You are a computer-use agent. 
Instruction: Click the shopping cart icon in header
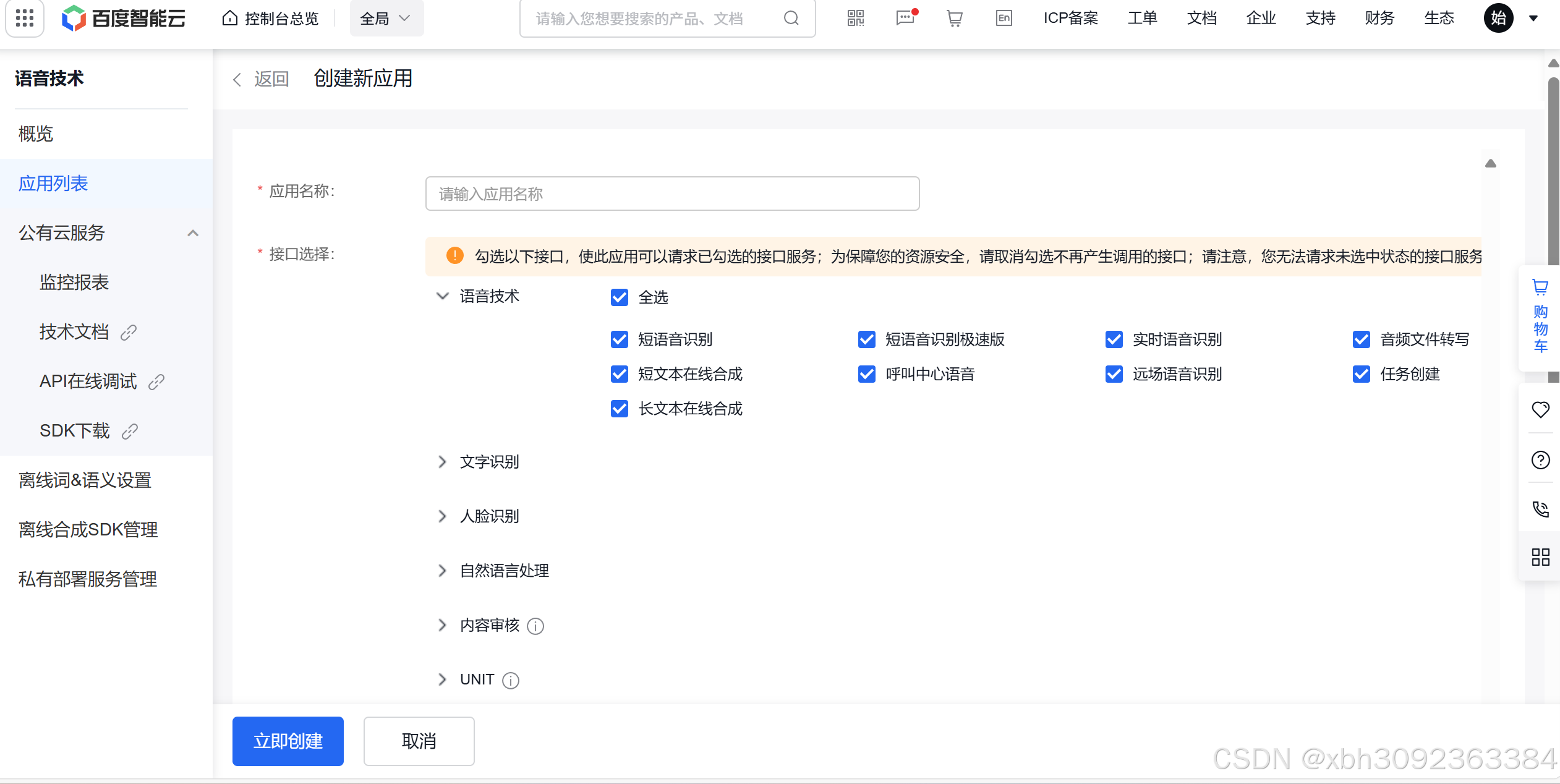[x=954, y=18]
